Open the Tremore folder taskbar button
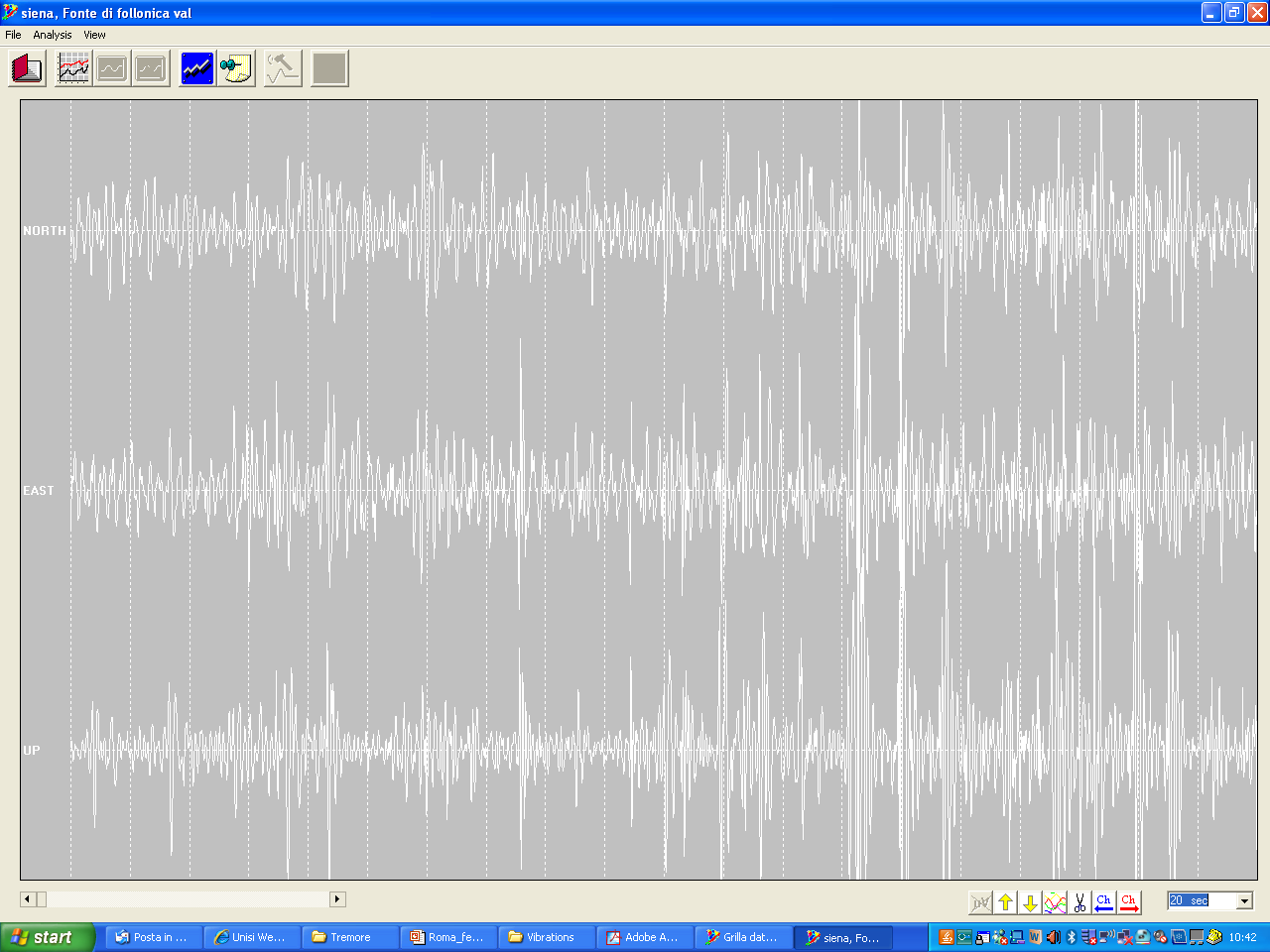 (350, 937)
